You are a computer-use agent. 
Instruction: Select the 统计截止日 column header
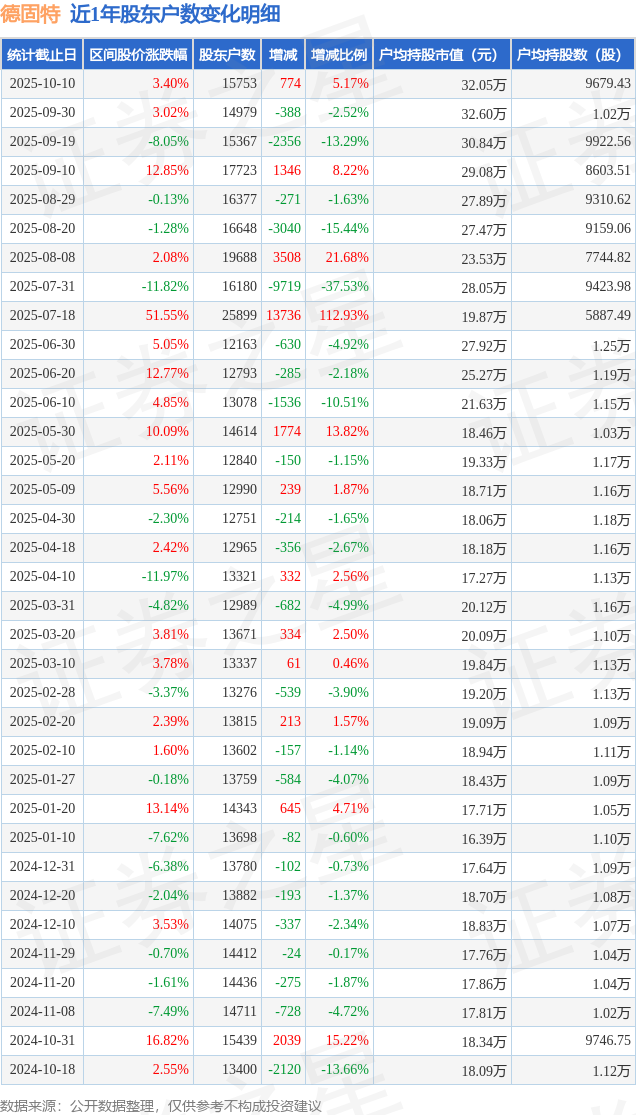(42, 55)
